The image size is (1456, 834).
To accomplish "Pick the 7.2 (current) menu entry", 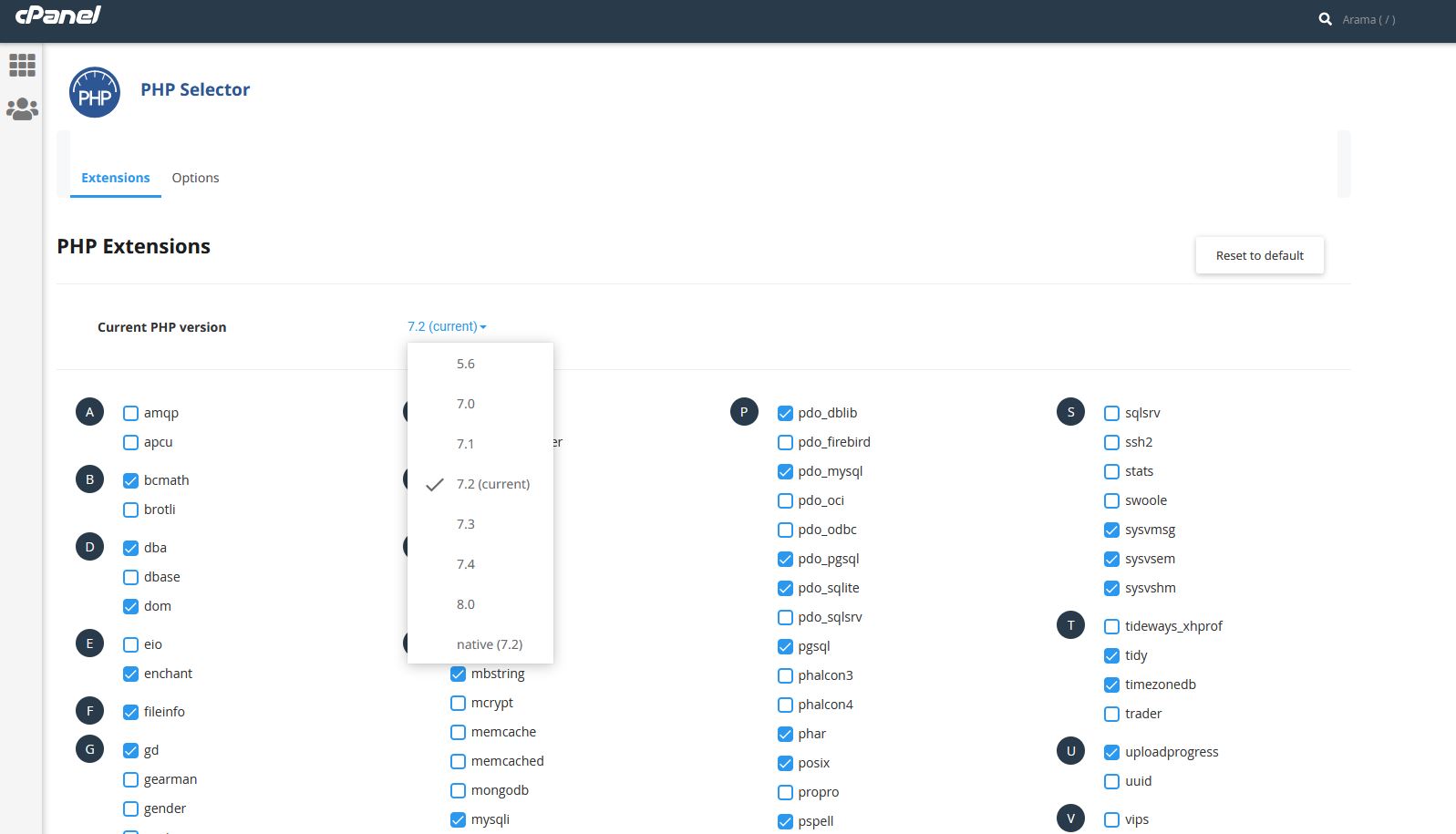I will 480,484.
